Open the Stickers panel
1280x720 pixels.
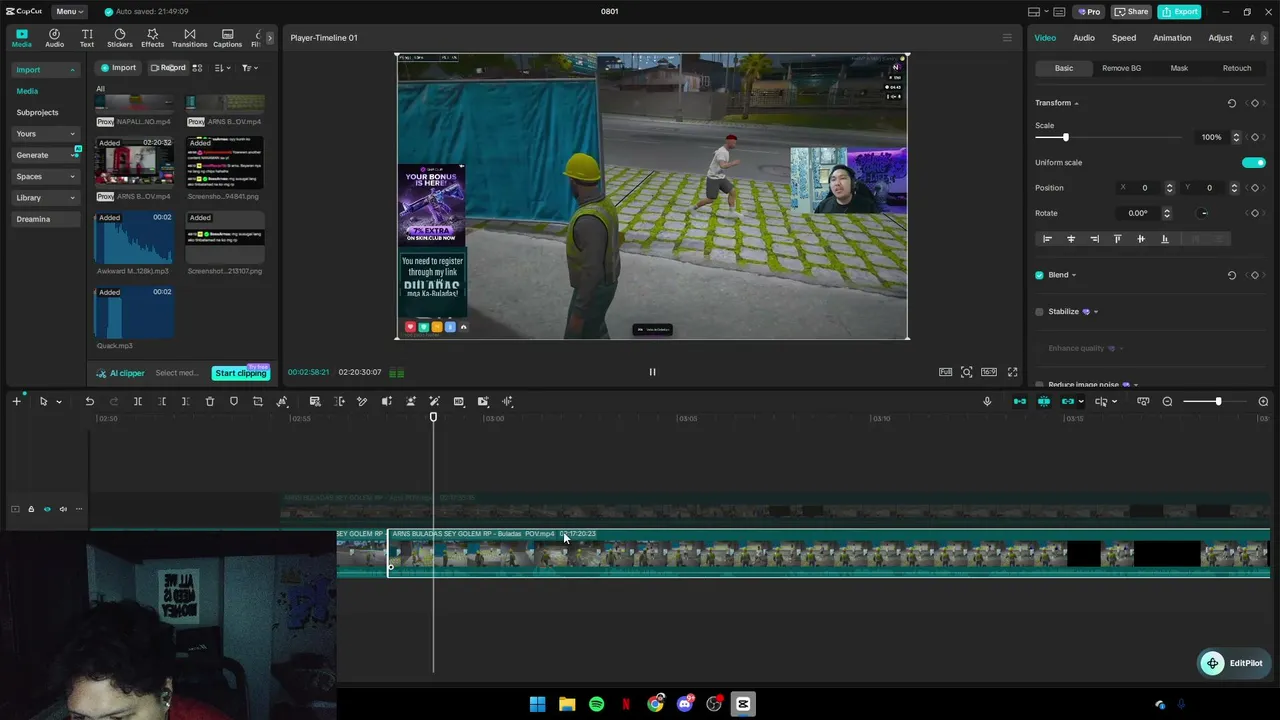[120, 38]
